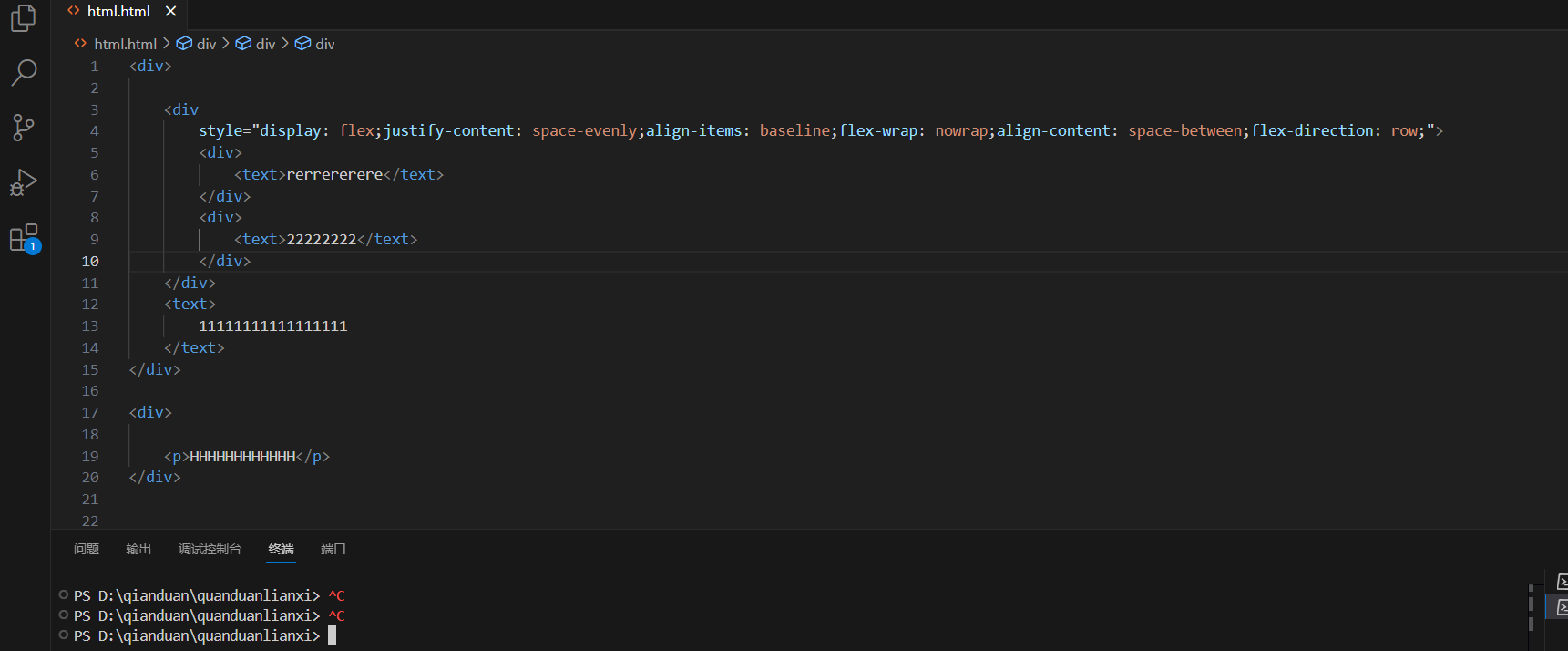1568x651 pixels.
Task: Open the Explorer view in activity bar
Action: (24, 18)
